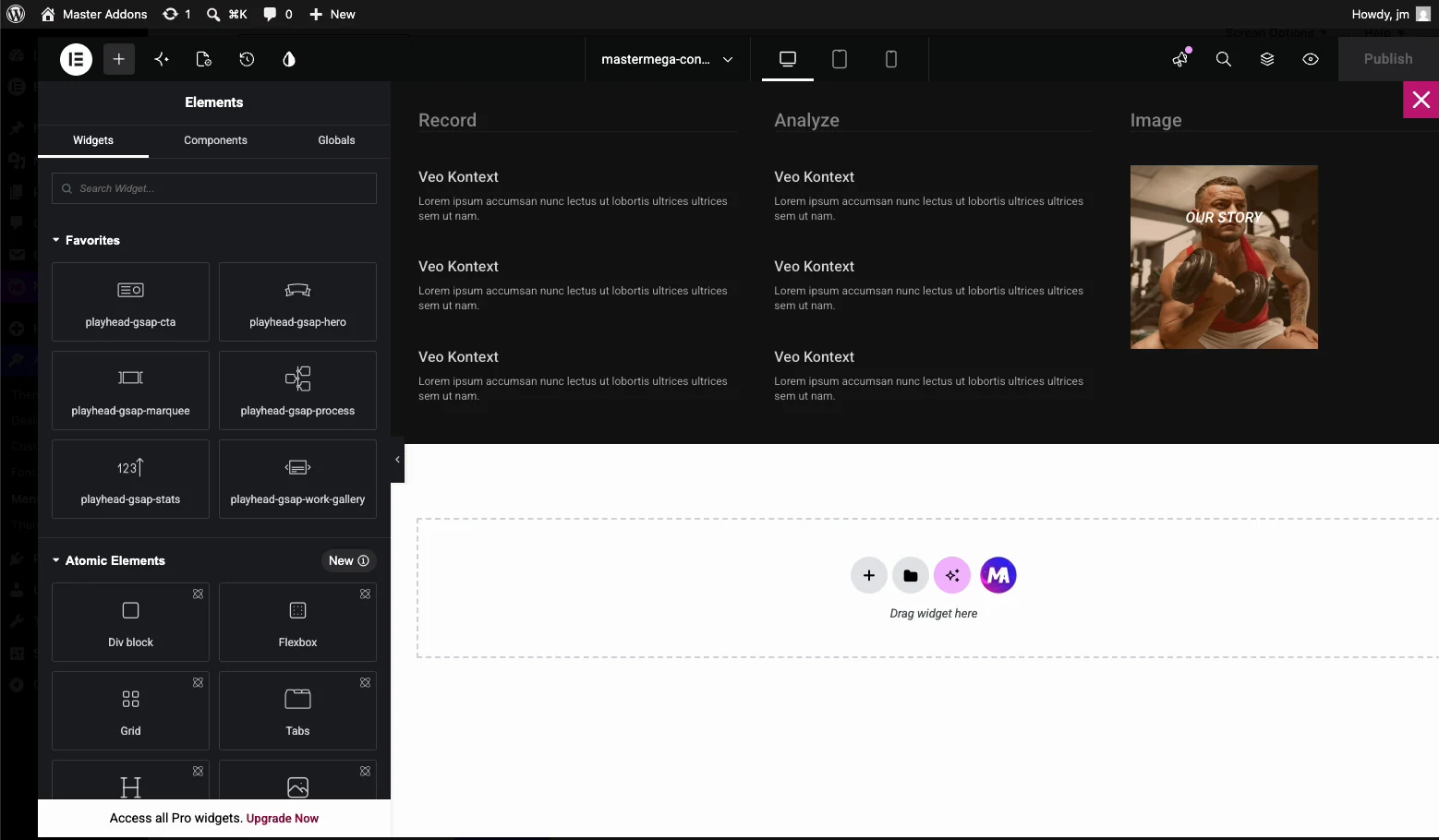Switch to desktop view mode

pyautogui.click(x=788, y=59)
